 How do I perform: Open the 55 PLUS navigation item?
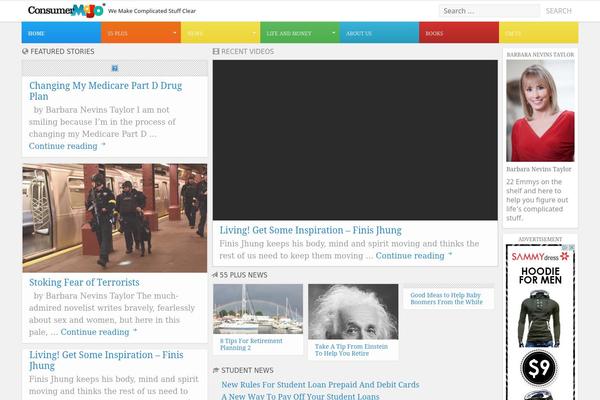pyautogui.click(x=141, y=33)
